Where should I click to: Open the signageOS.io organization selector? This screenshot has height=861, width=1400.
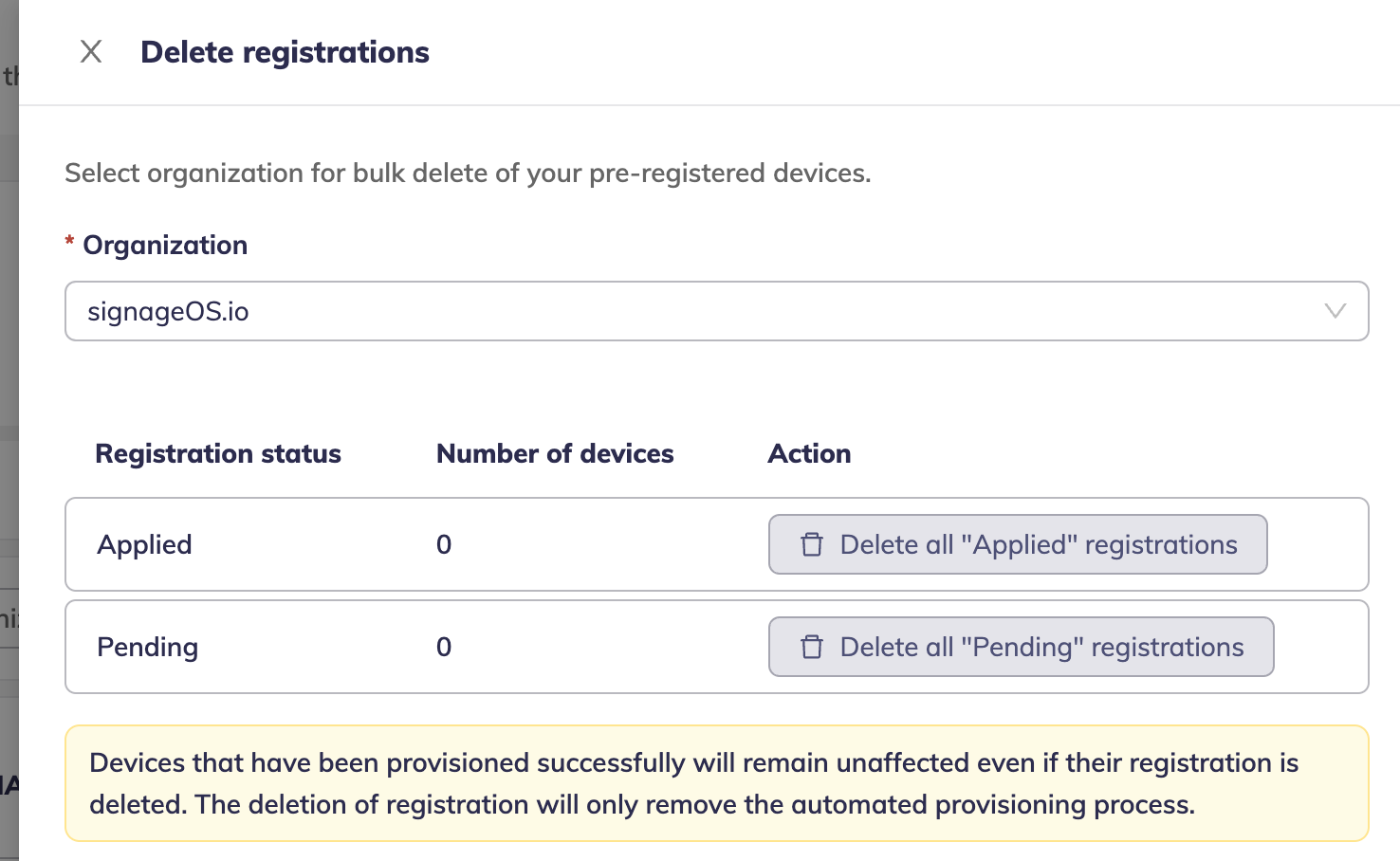pos(664,311)
